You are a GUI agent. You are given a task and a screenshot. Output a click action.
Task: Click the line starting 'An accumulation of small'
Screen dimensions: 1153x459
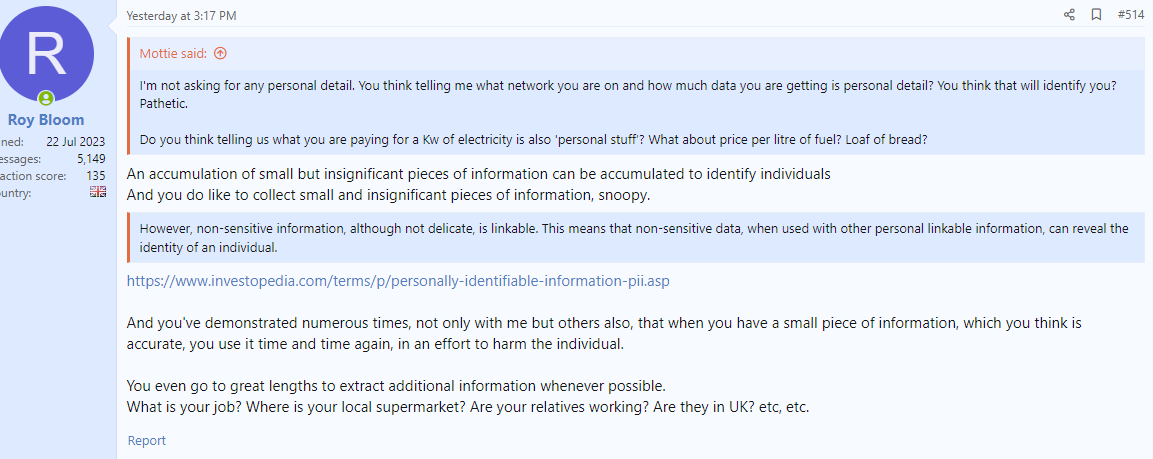click(478, 174)
